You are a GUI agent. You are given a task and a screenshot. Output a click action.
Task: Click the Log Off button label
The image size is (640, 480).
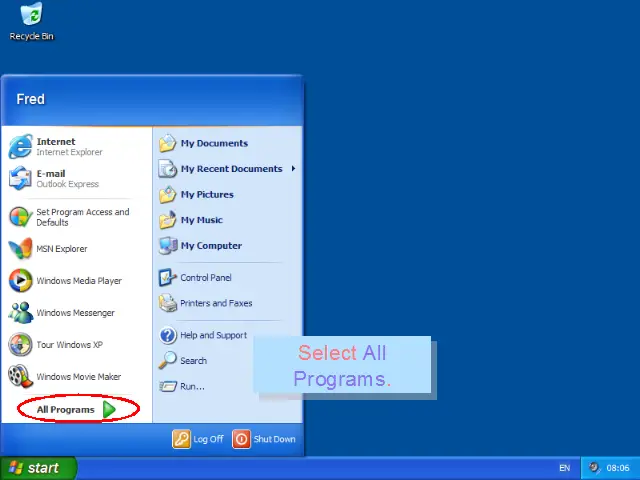(x=208, y=439)
